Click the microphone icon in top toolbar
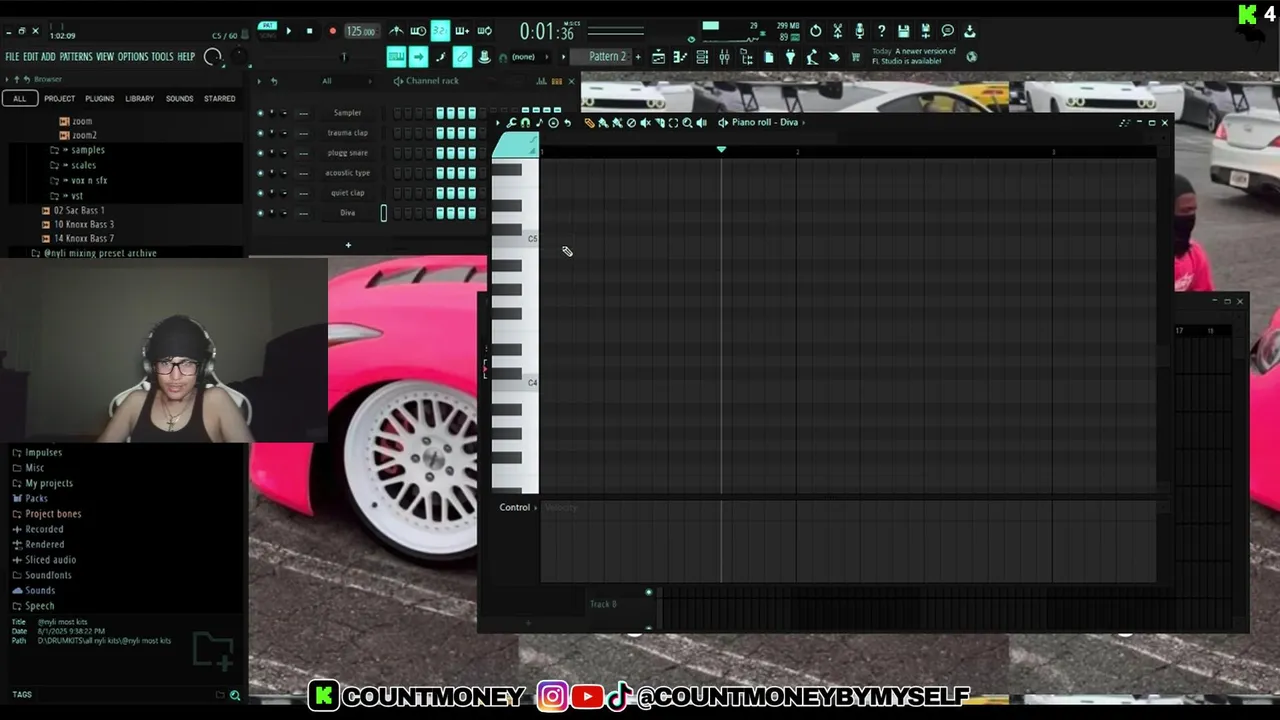 859,31
